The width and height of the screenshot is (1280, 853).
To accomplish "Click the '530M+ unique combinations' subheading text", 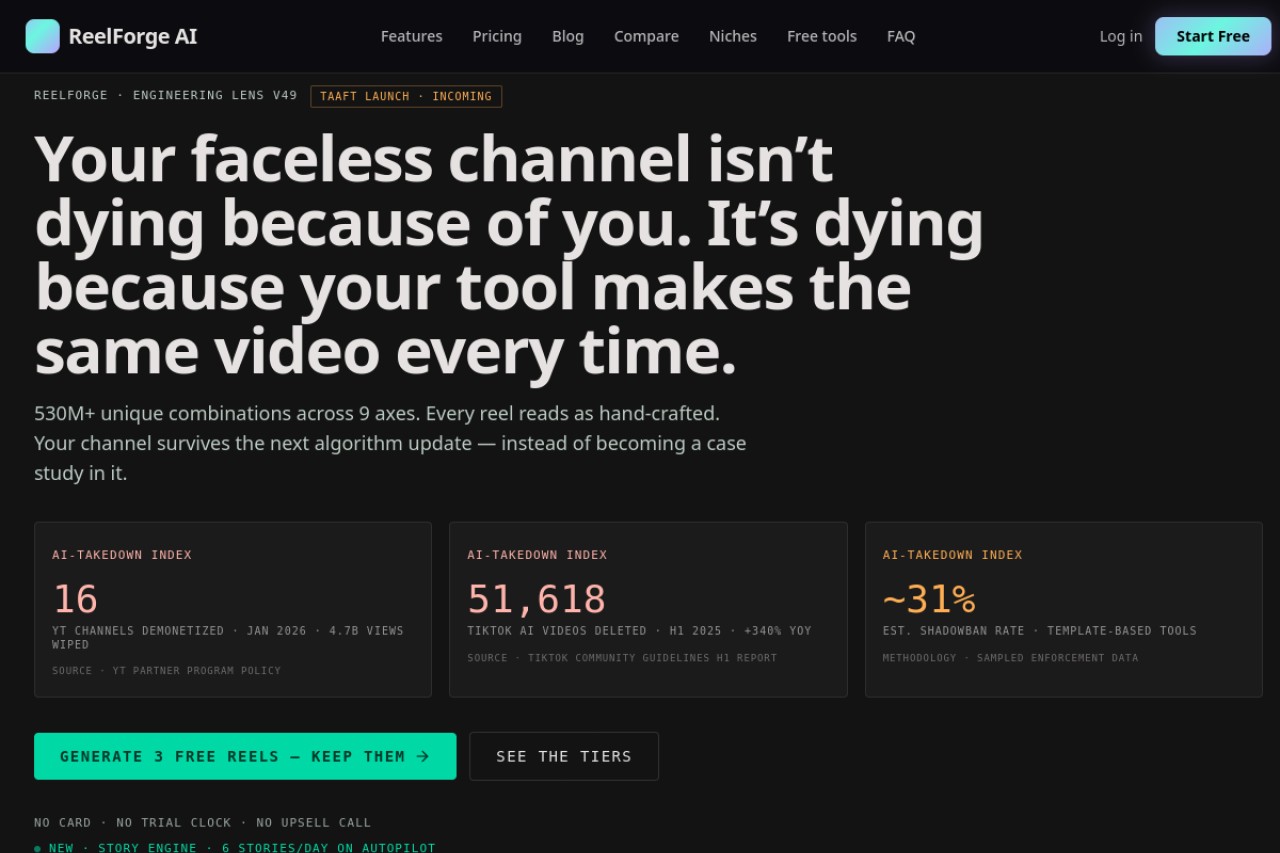I will pos(390,443).
